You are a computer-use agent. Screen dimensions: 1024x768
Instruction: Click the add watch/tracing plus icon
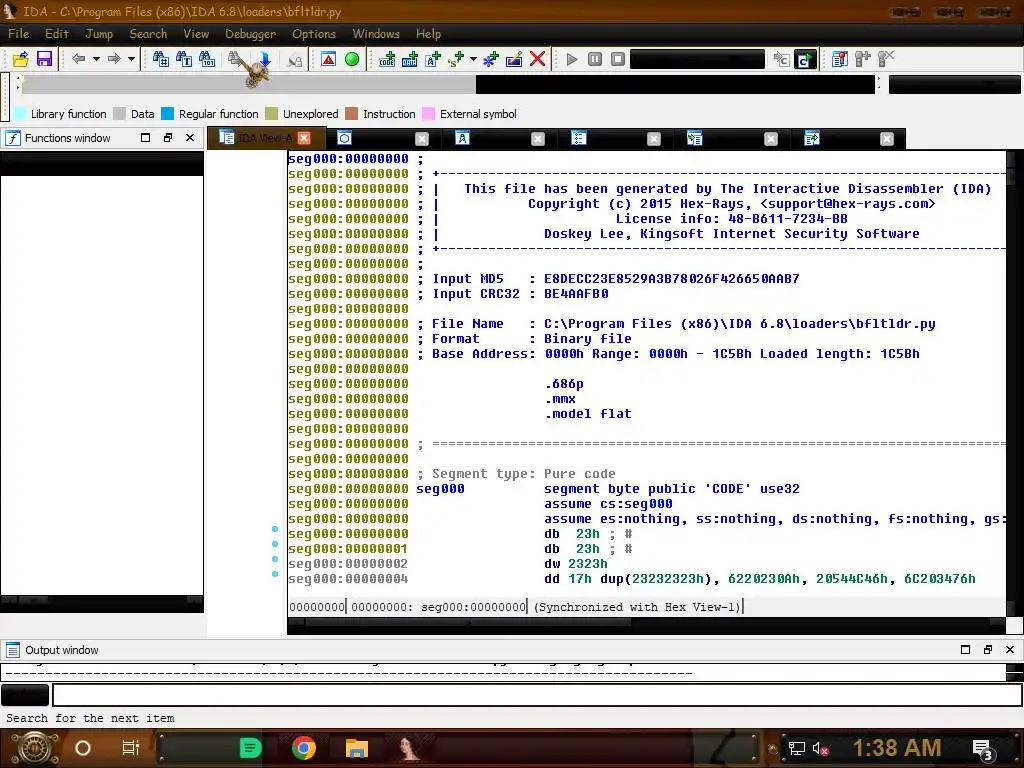click(863, 59)
